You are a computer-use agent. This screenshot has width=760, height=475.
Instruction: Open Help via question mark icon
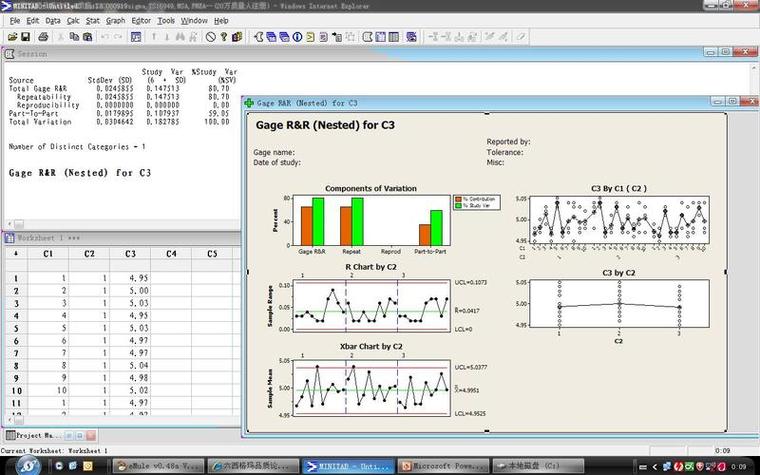[223, 37]
